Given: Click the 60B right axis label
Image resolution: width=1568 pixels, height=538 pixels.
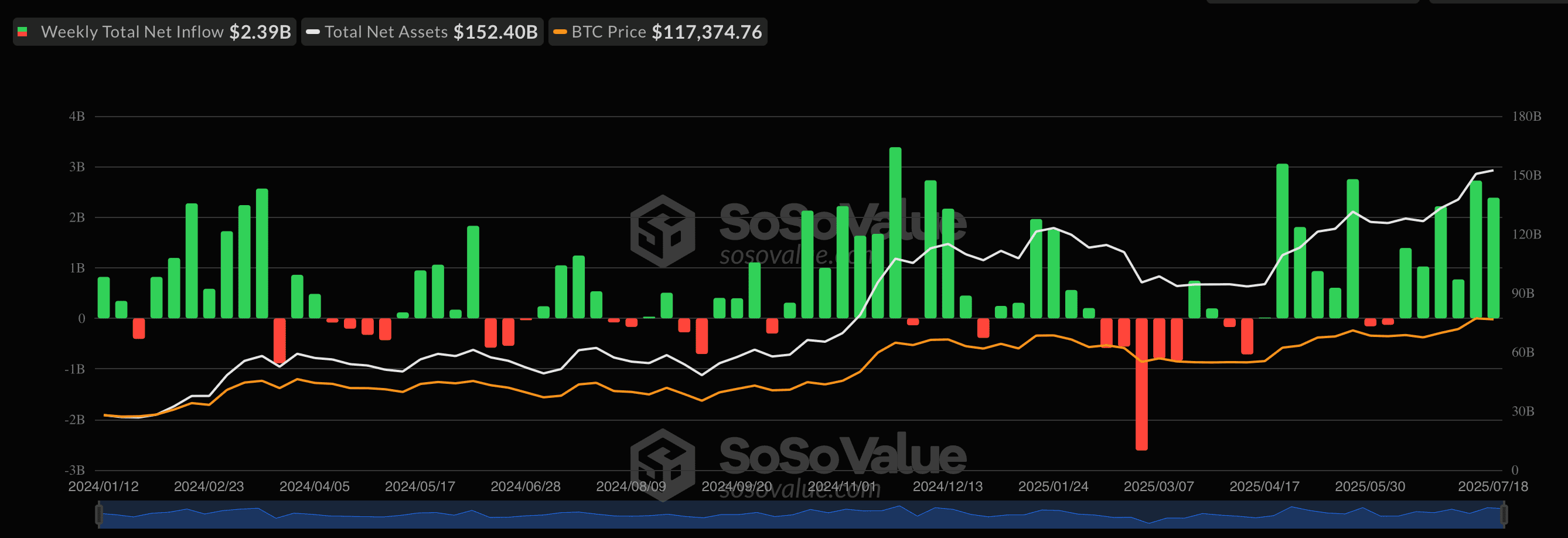Looking at the screenshot, I should pyautogui.click(x=1523, y=352).
